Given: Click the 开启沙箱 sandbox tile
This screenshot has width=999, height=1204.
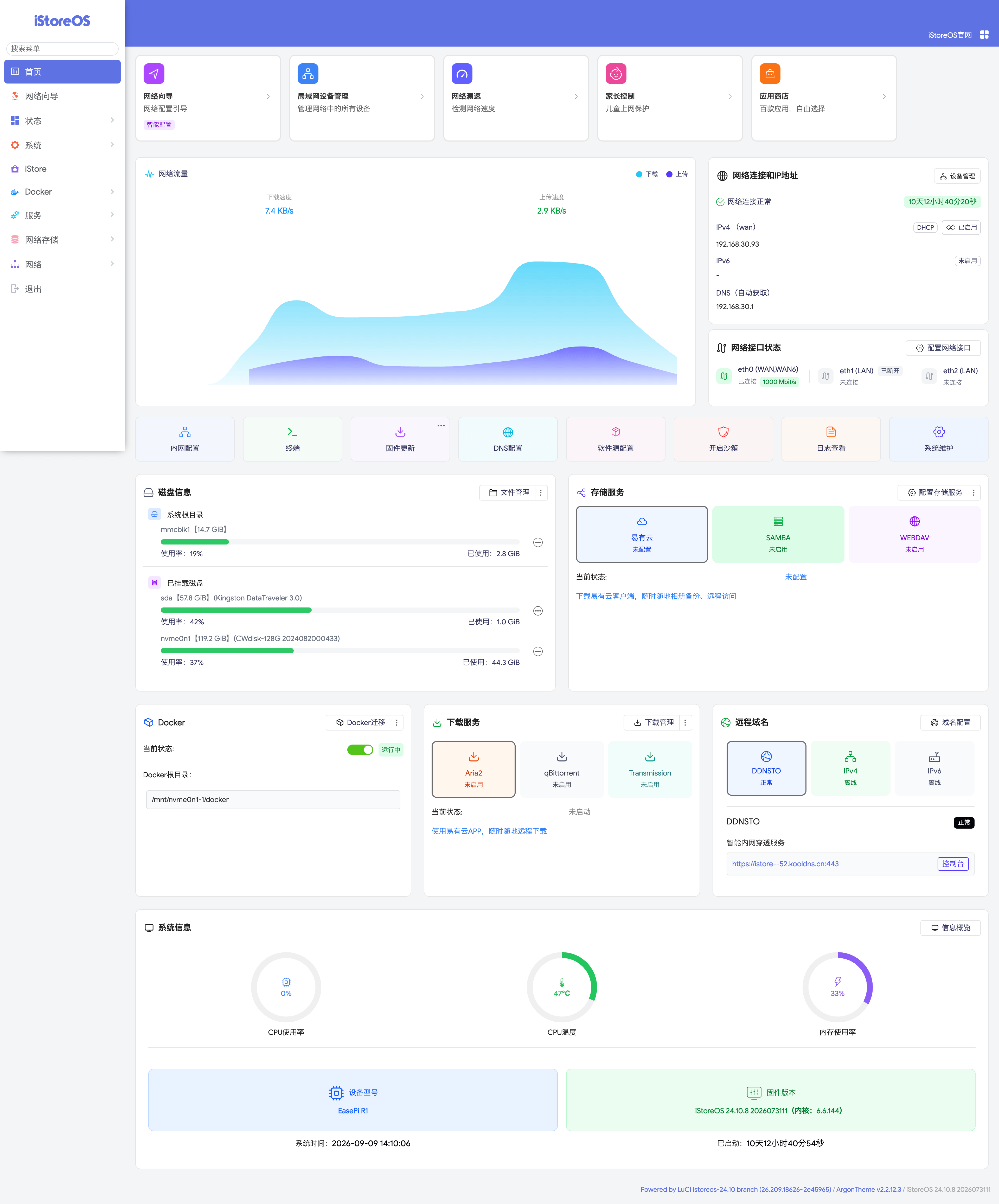Looking at the screenshot, I should [723, 439].
